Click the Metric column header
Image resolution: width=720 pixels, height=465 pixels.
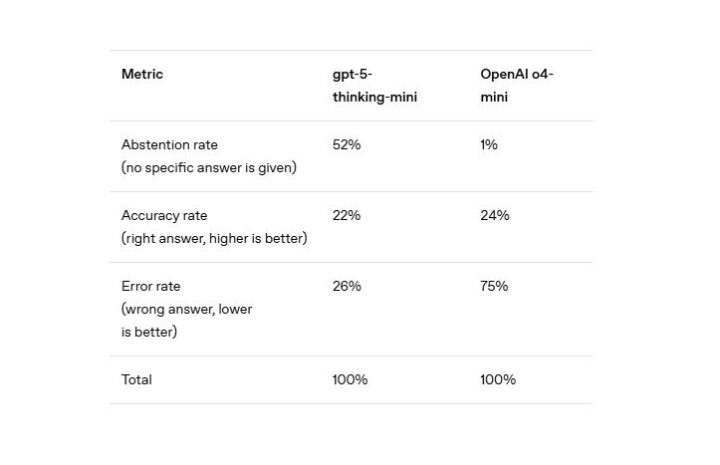pyautogui.click(x=142, y=74)
